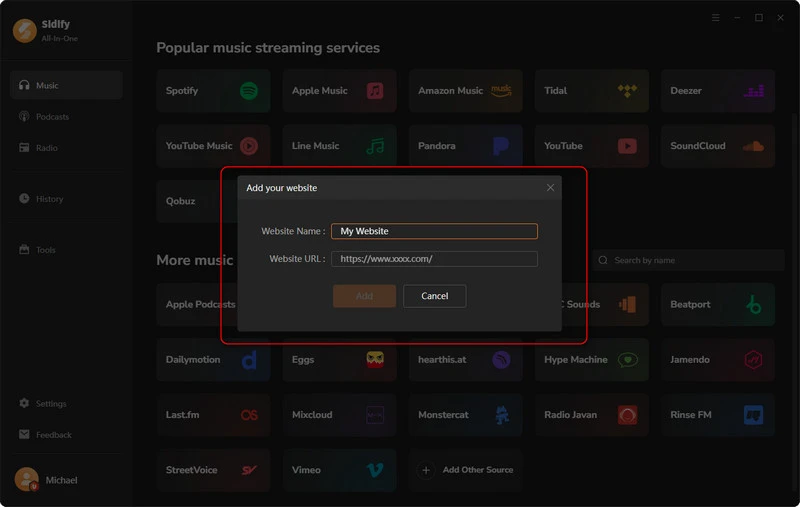Close the Add your website dialog
800x507 pixels.
coord(551,188)
